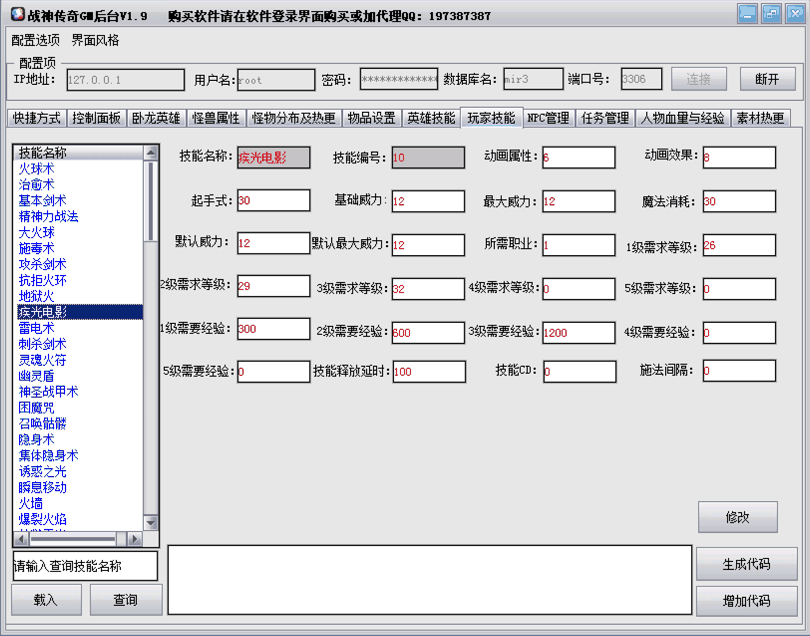The image size is (810, 636).
Task: Click the 载入 load button
Action: tap(46, 600)
